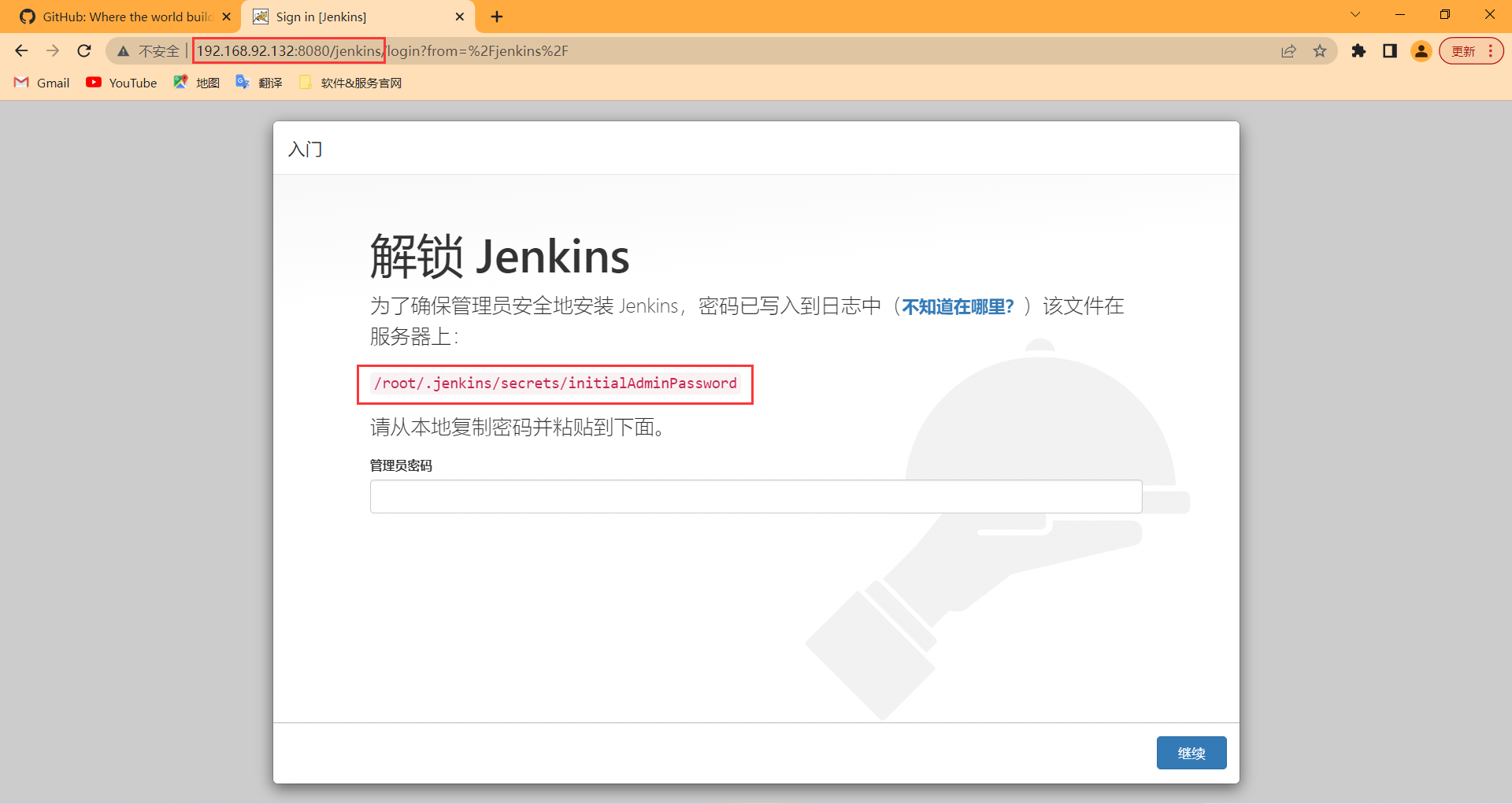Image resolution: width=1512 pixels, height=804 pixels.
Task: Toggle the browser side panel icon
Action: coord(1390,51)
